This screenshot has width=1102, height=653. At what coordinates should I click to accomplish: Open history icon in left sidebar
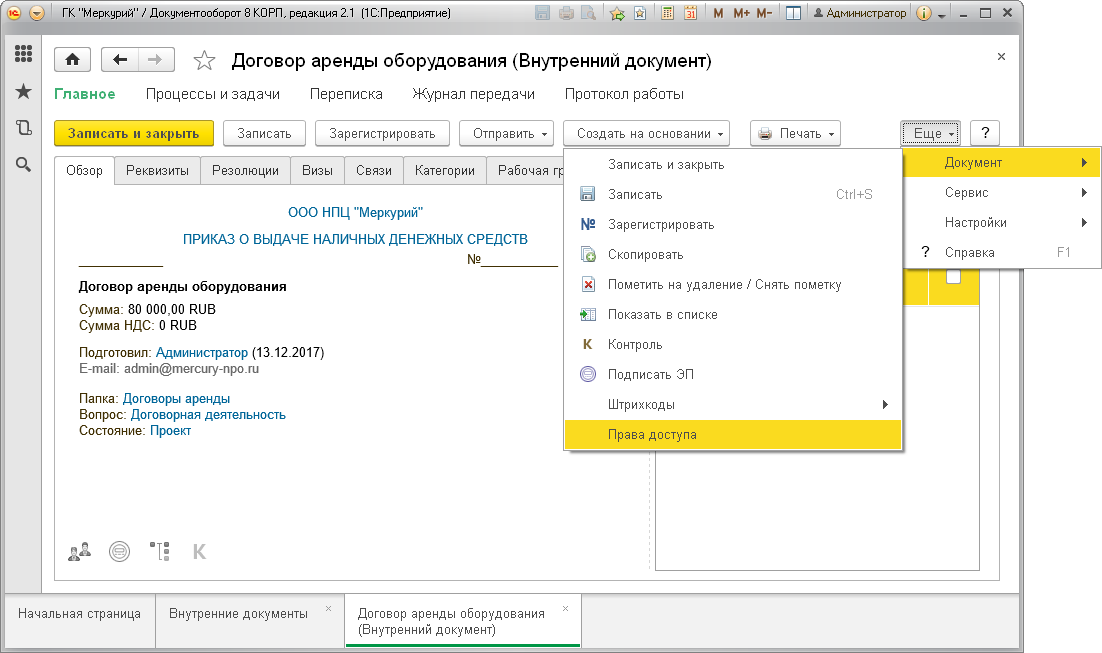tap(23, 127)
